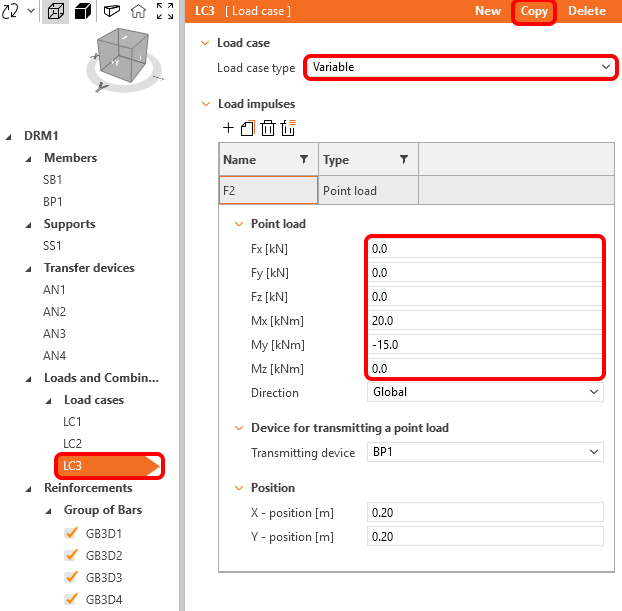Image resolution: width=622 pixels, height=611 pixels.
Task: Disable the GB3D4 checkbox
Action: pos(71,600)
